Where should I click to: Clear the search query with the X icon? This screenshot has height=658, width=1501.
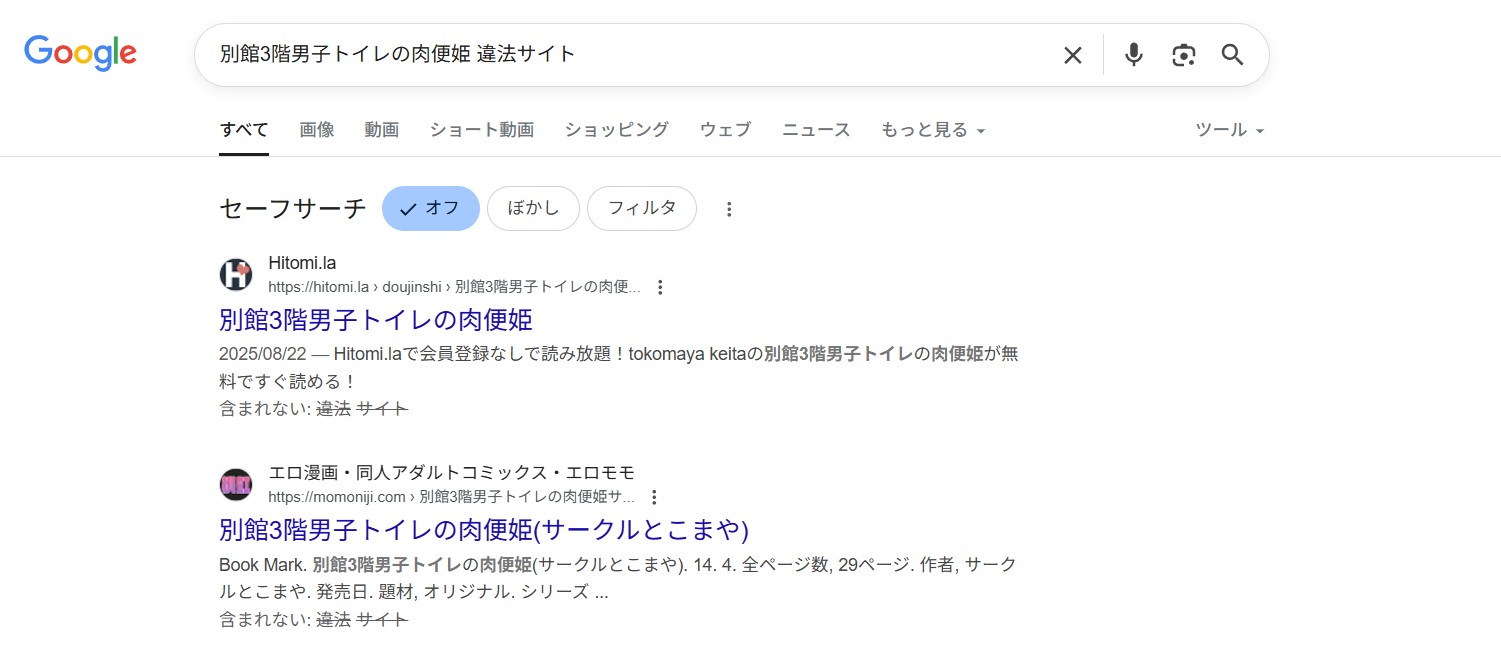pyautogui.click(x=1072, y=55)
